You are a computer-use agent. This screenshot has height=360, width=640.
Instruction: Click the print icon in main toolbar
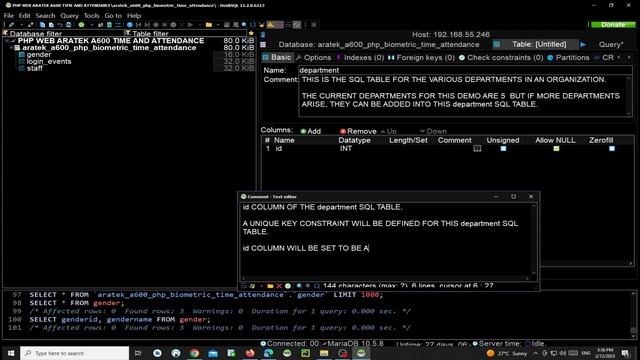tap(69, 25)
